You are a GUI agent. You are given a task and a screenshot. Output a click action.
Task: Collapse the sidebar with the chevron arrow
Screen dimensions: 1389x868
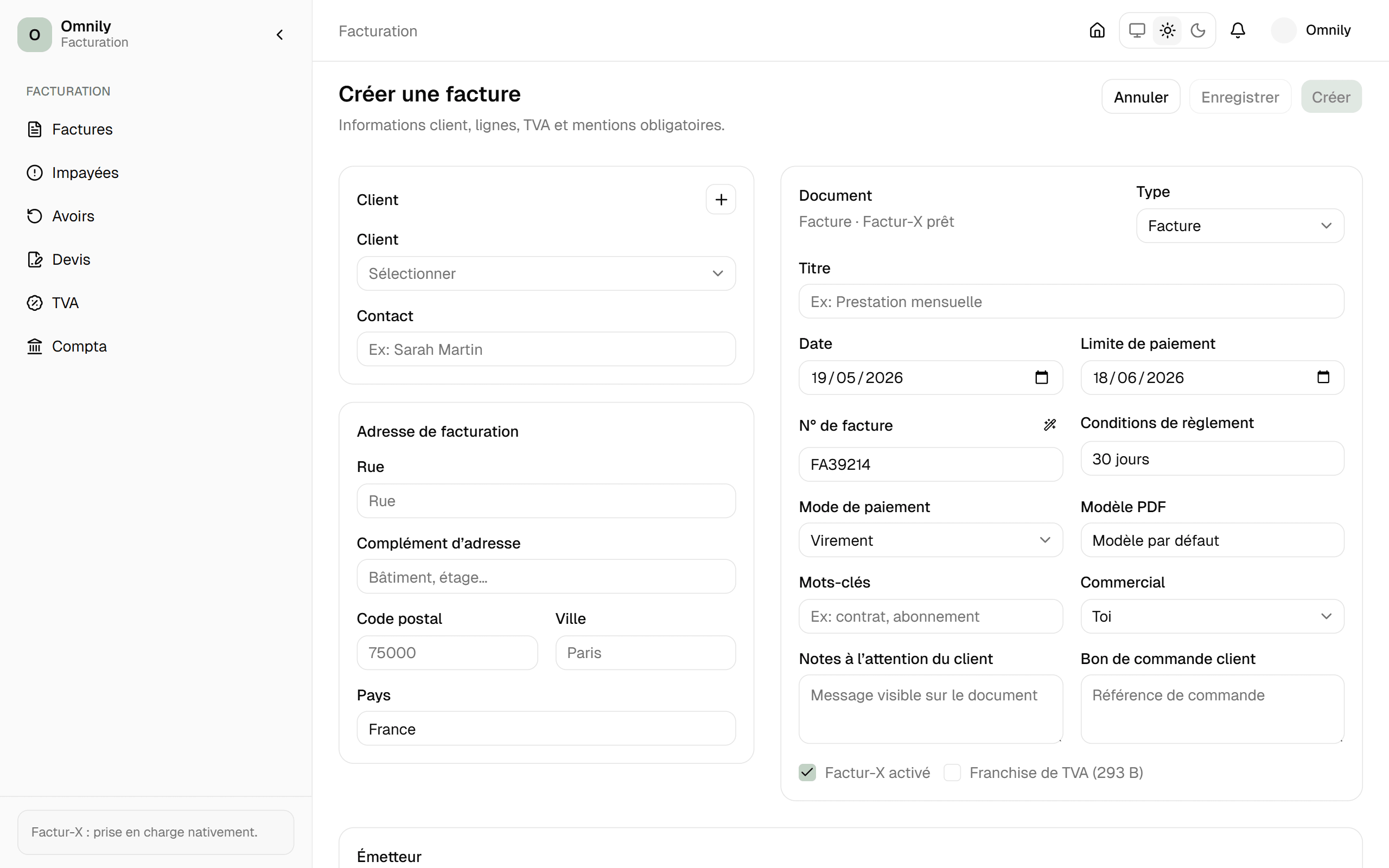279,35
